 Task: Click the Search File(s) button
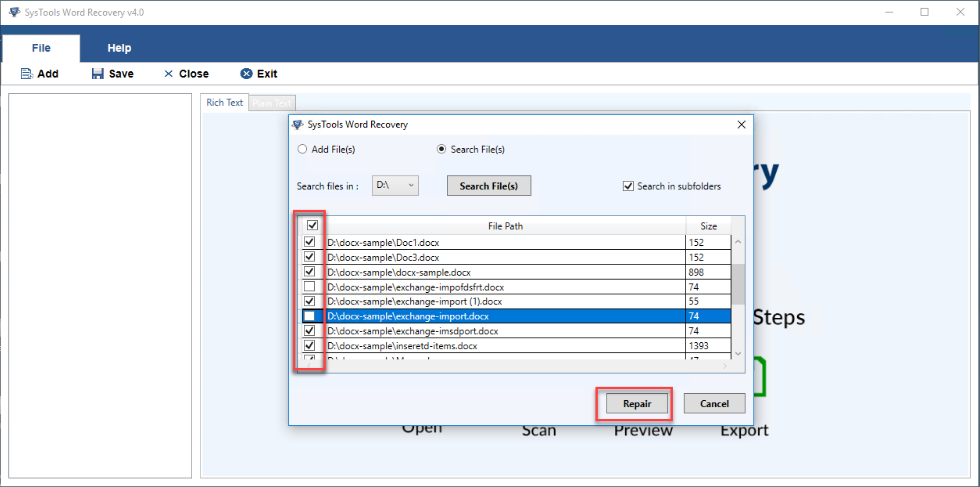click(489, 186)
